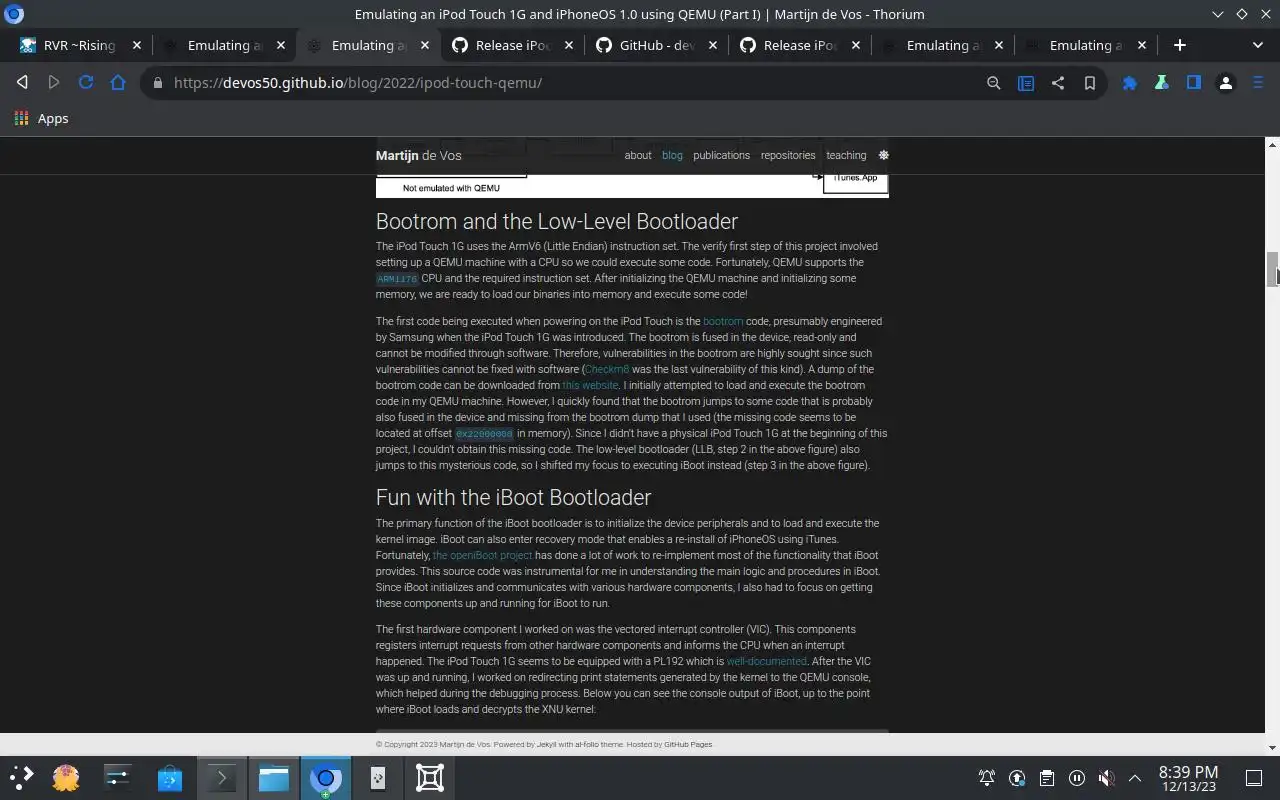Click the pause icon in system tray
1280x800 pixels.
coord(1077,778)
